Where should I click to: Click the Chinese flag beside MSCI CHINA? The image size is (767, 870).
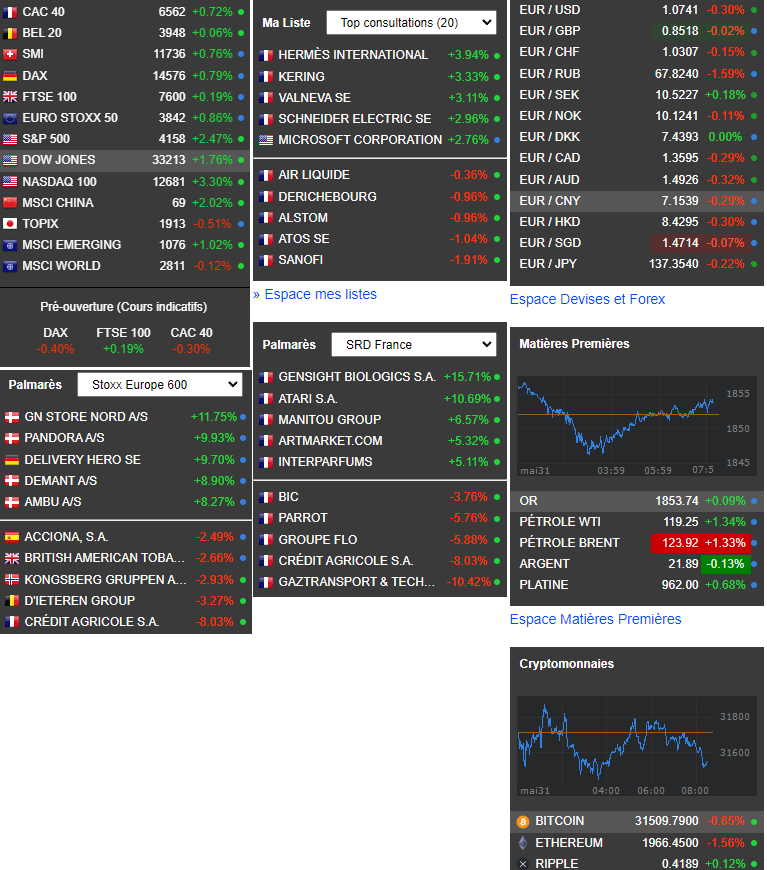pos(10,203)
